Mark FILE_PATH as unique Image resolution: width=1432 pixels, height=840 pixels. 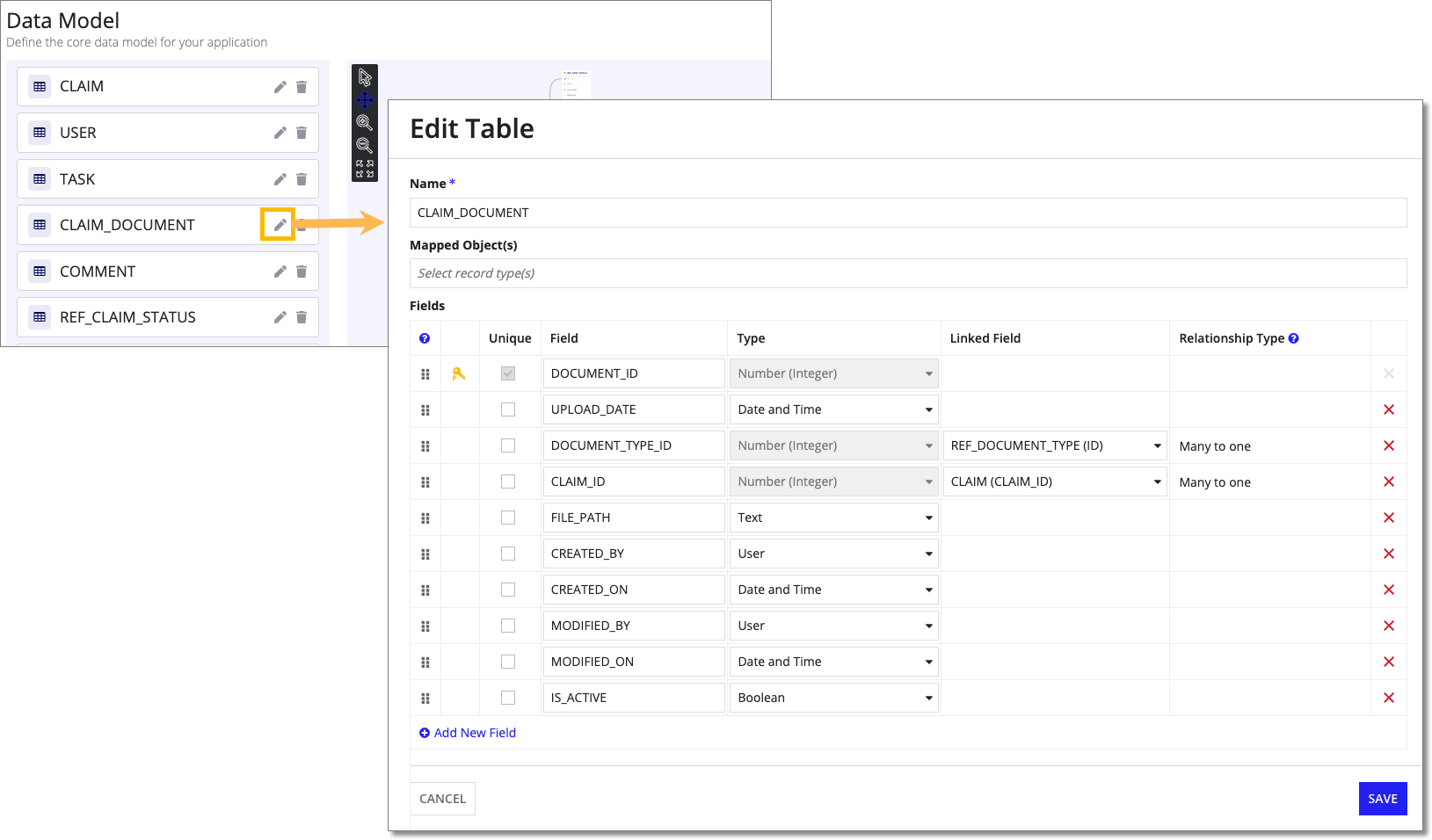point(508,518)
